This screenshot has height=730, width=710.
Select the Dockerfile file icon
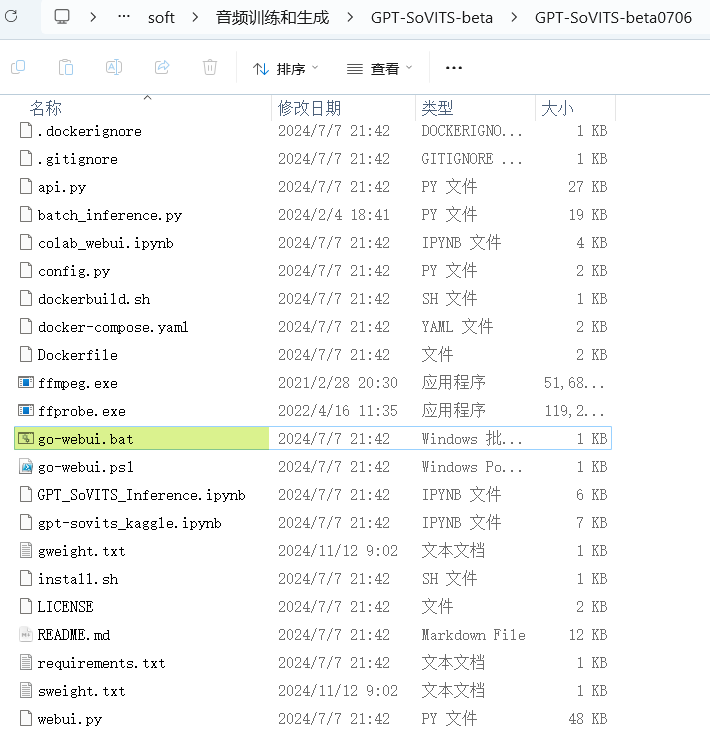pyautogui.click(x=26, y=355)
